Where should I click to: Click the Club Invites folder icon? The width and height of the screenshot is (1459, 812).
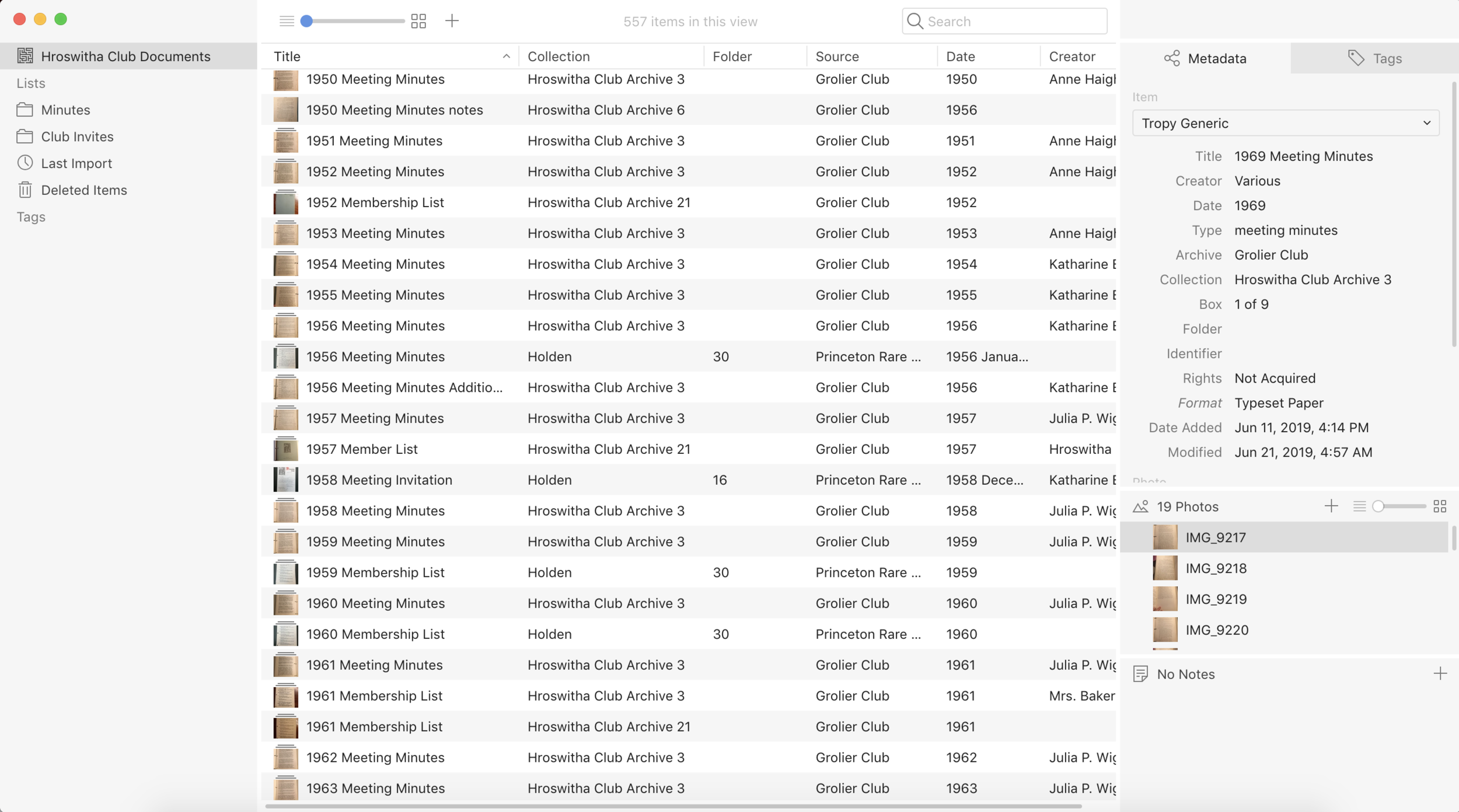point(25,136)
